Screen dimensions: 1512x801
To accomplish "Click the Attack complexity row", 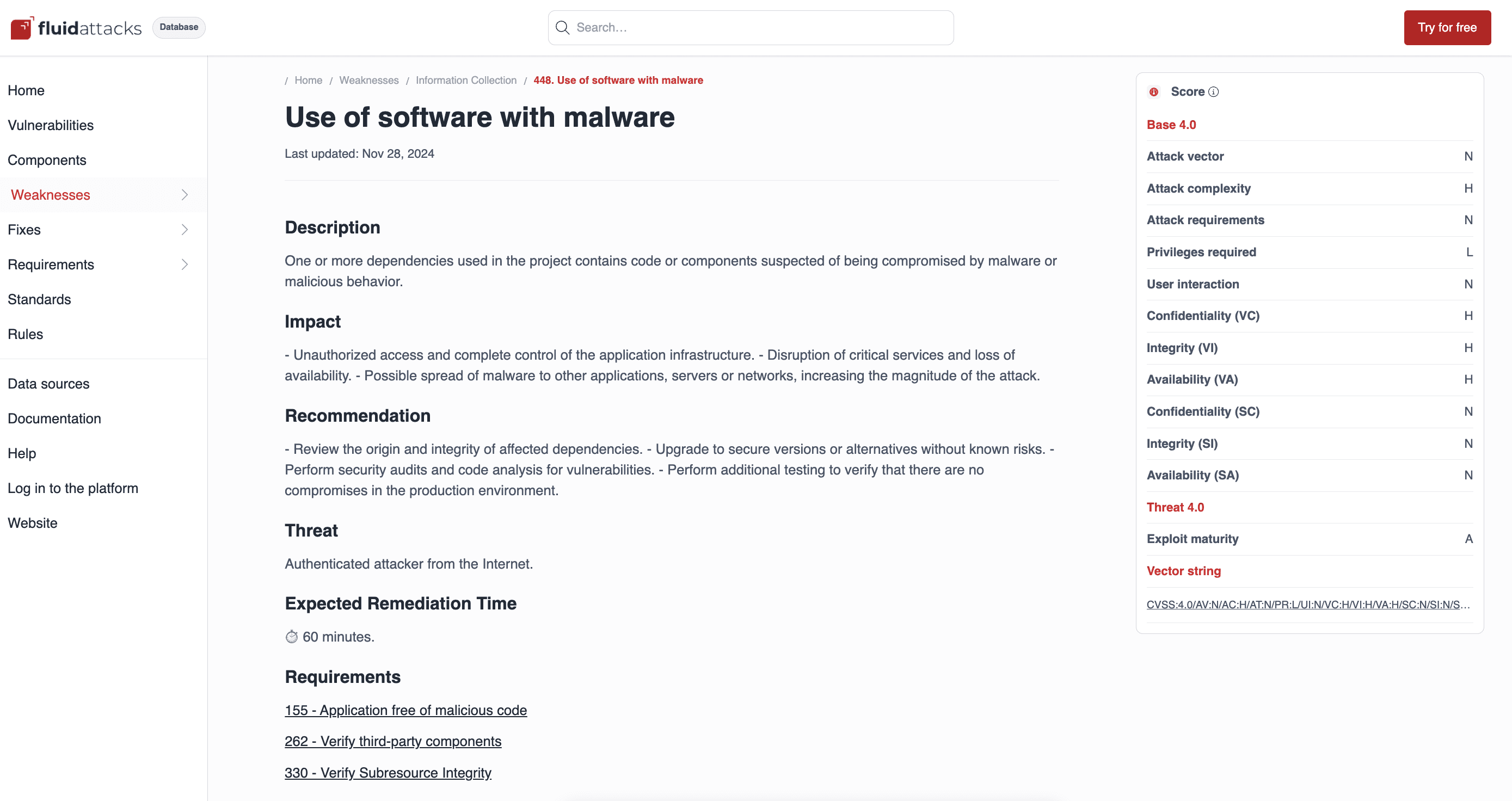I will [1310, 188].
